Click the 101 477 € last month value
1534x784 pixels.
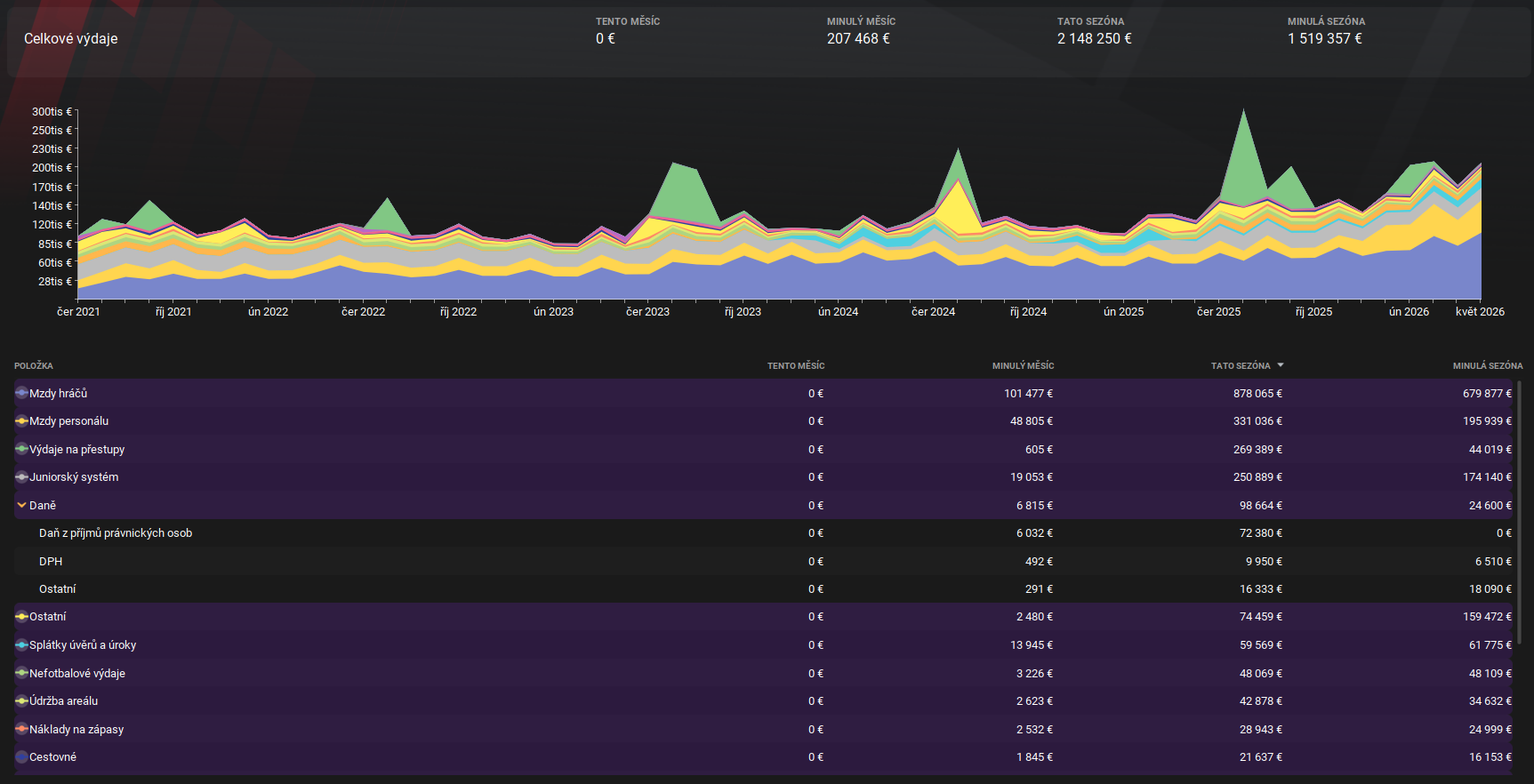click(1028, 394)
